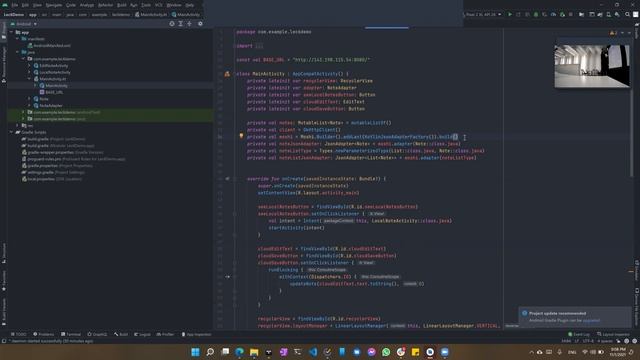Open the Build menu
640x360 pixels.
pos(122,5)
